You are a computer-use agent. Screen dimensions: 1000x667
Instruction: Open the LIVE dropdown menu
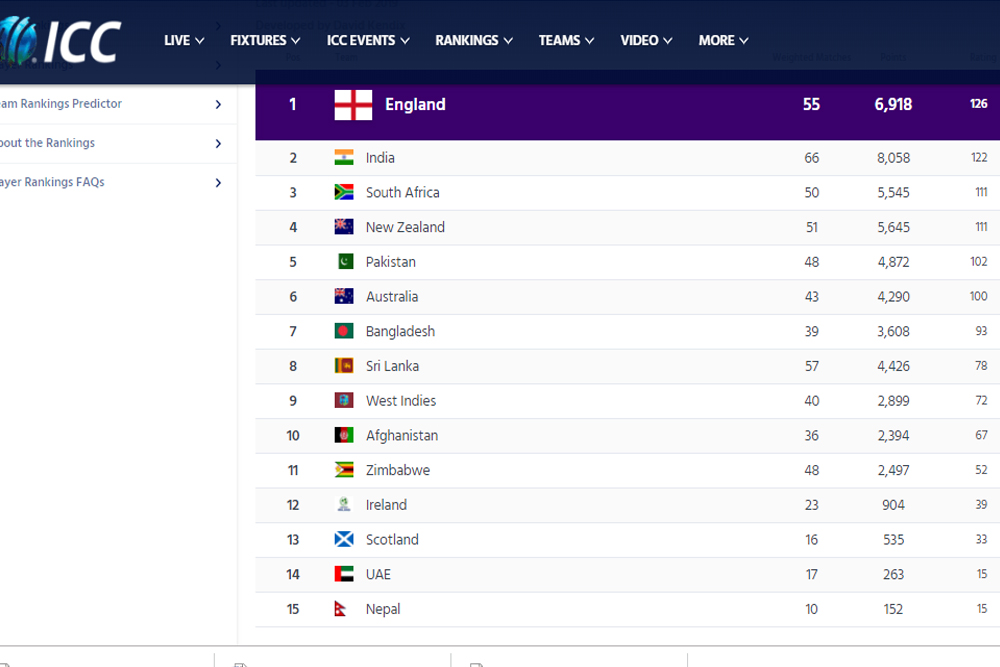184,40
